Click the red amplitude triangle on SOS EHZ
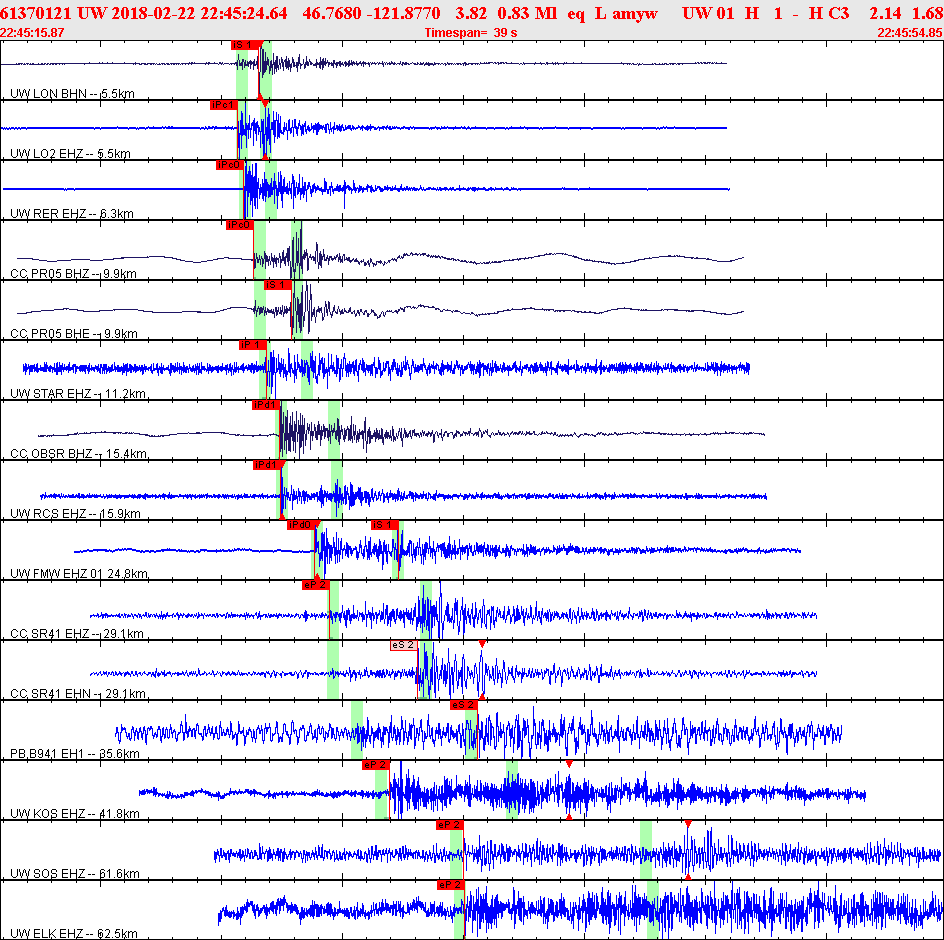 [688, 824]
